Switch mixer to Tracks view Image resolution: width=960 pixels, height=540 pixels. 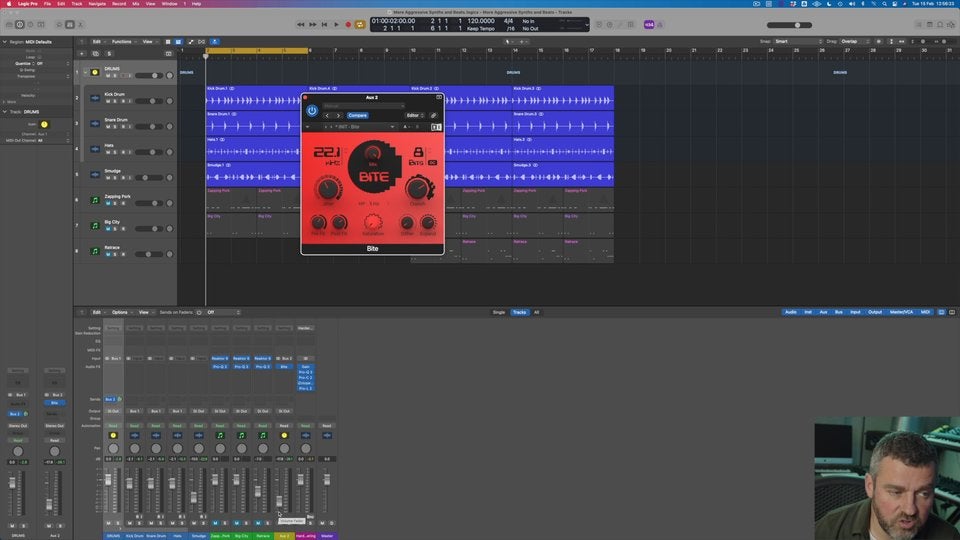coord(519,312)
